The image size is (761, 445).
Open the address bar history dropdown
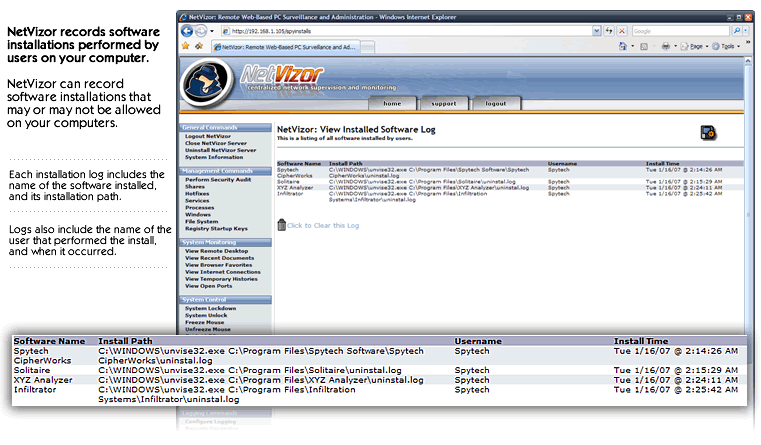coord(597,31)
